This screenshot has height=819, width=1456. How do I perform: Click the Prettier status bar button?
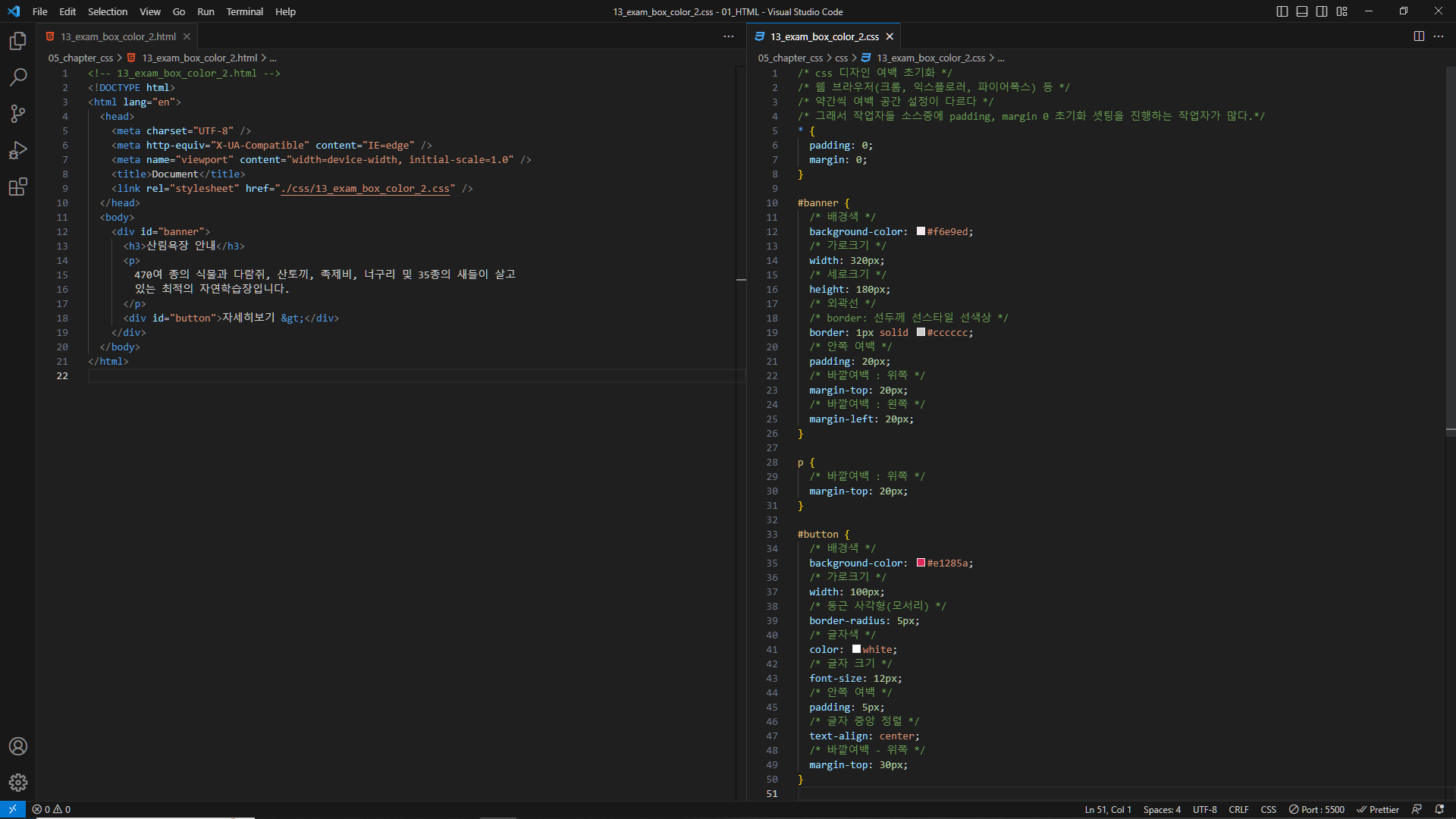click(1378, 810)
